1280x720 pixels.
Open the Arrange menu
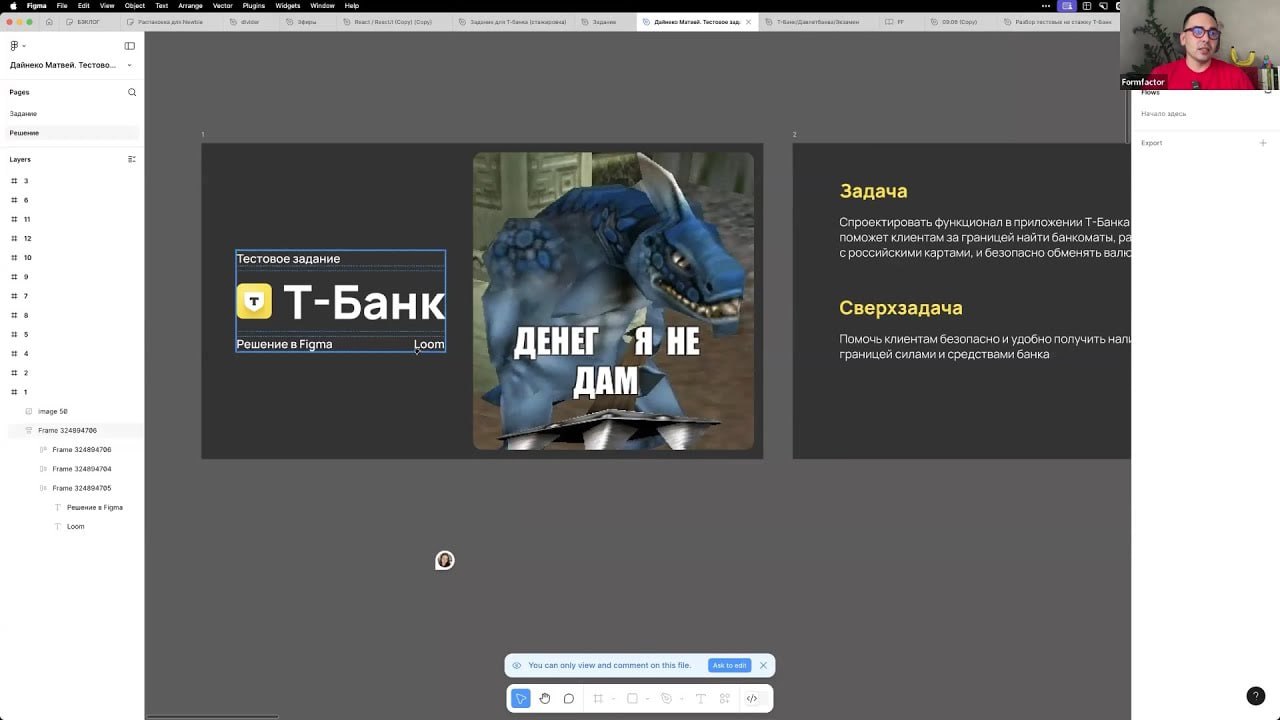click(x=190, y=6)
